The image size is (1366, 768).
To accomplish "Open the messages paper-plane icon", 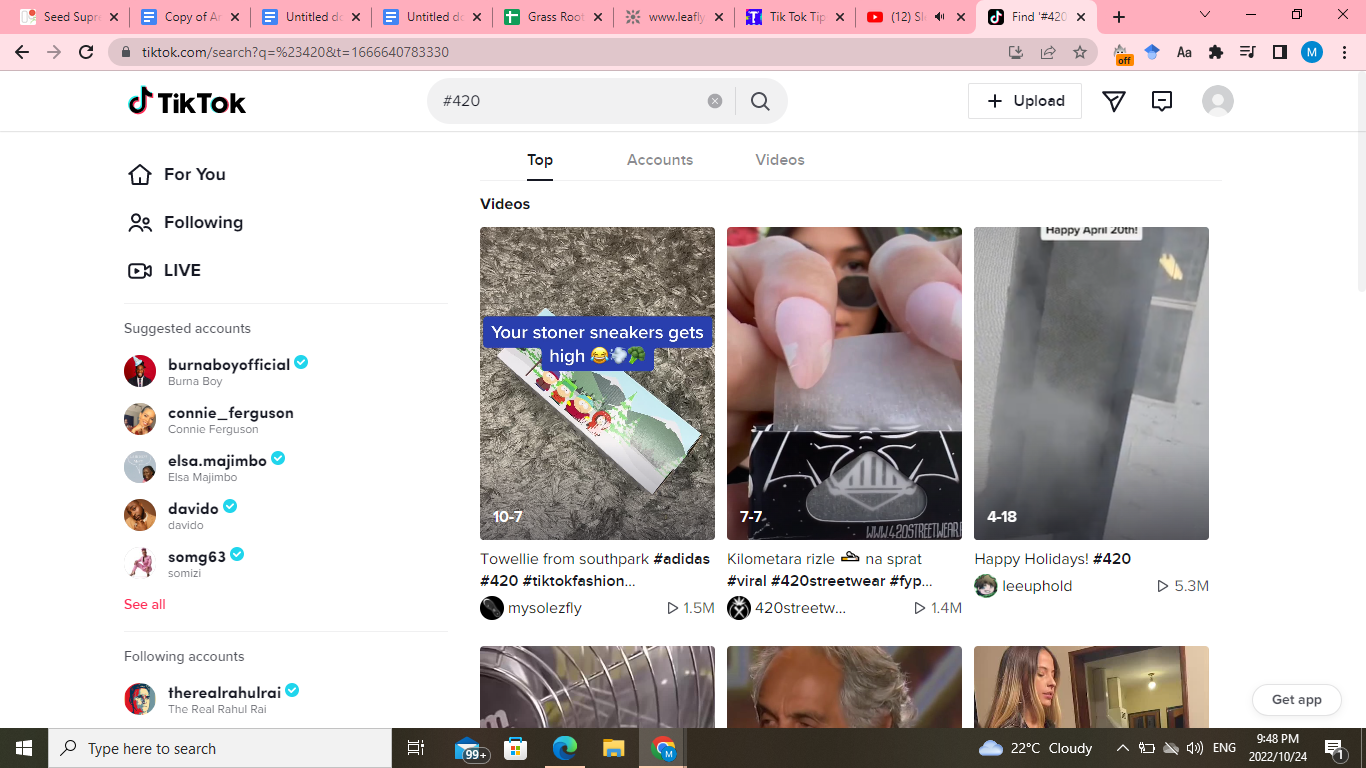I will [x=1114, y=101].
